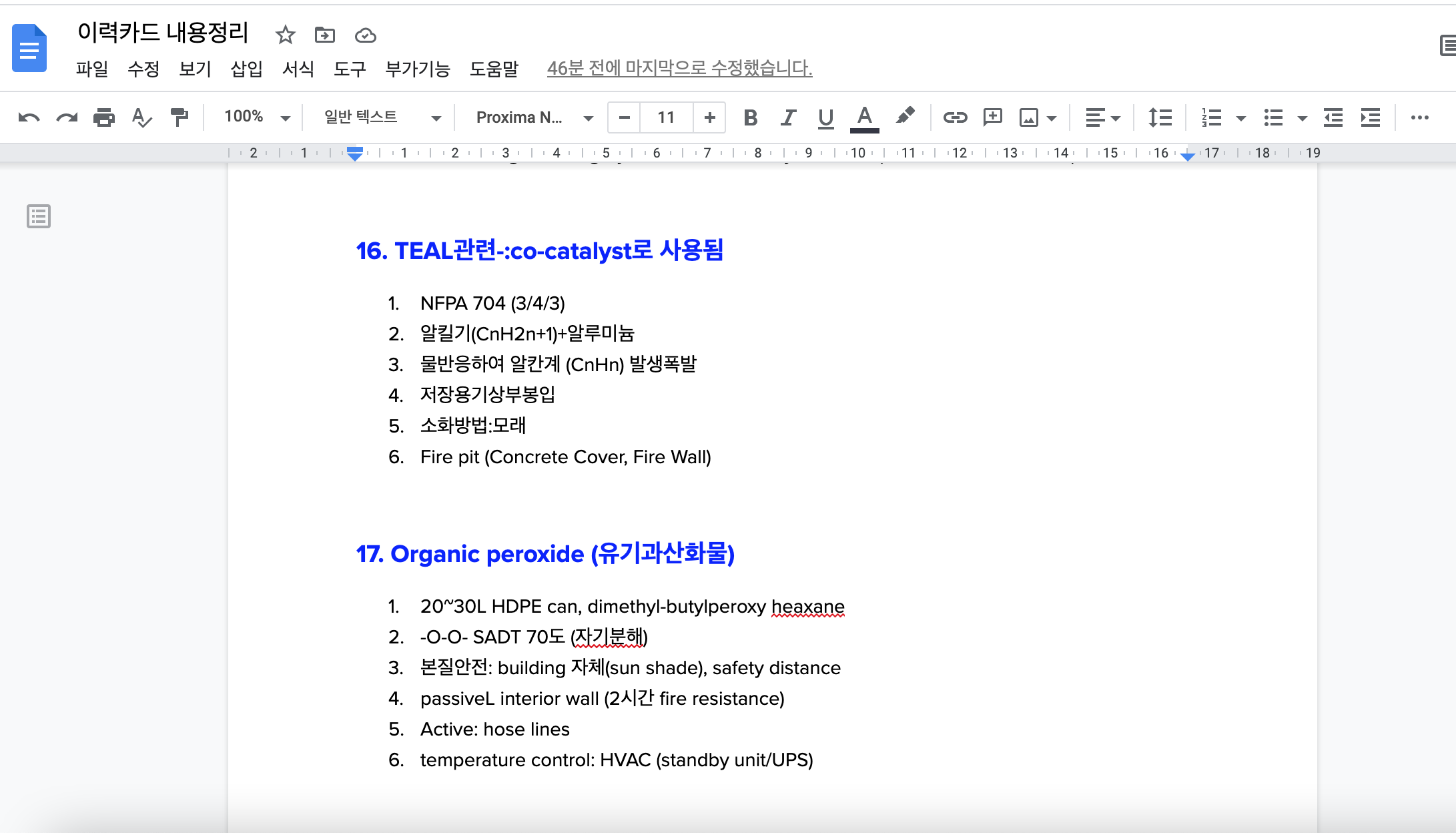Run spell check icon
Image resolution: width=1456 pixels, height=833 pixels.
click(141, 117)
